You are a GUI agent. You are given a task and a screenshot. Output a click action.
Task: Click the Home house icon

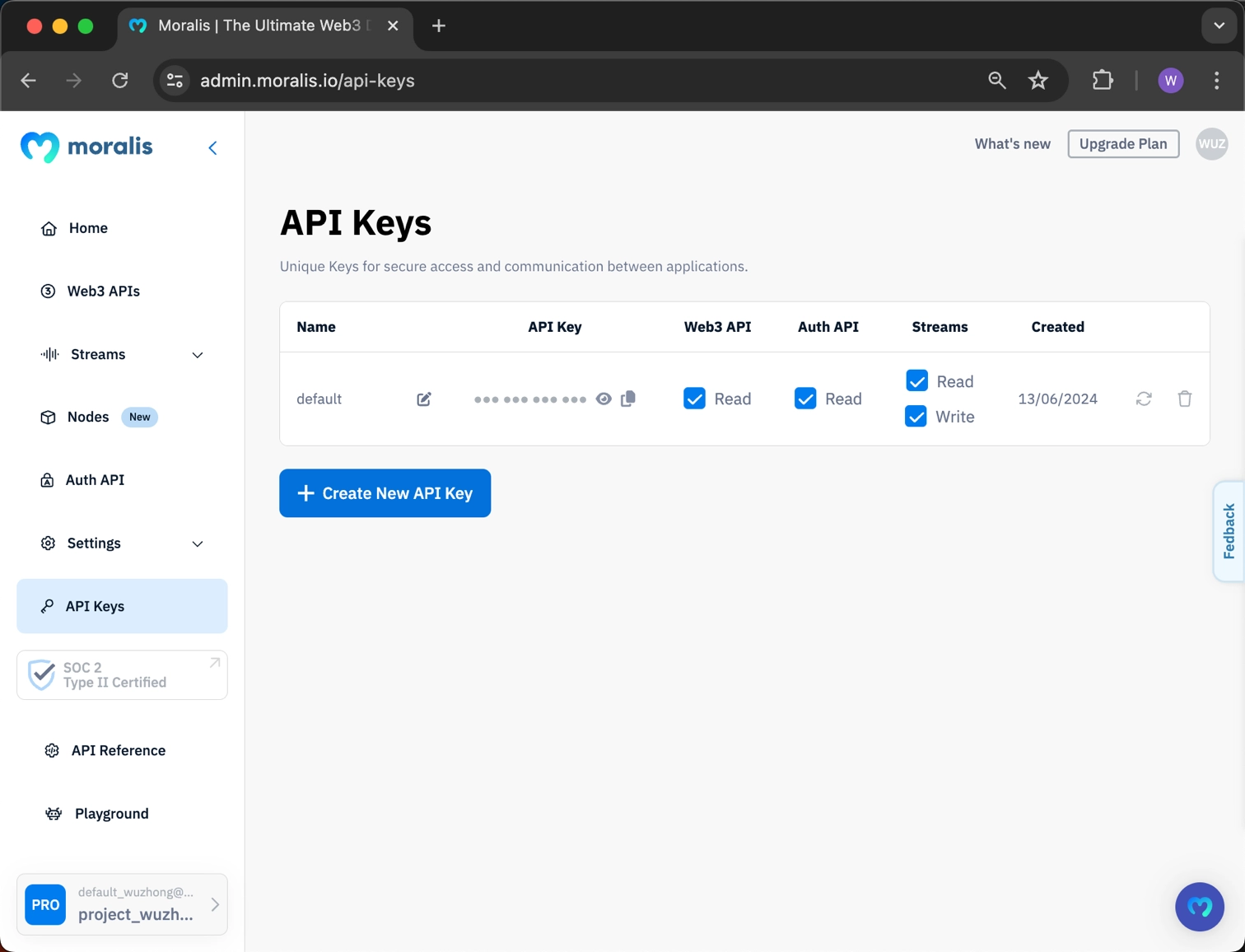pos(49,228)
